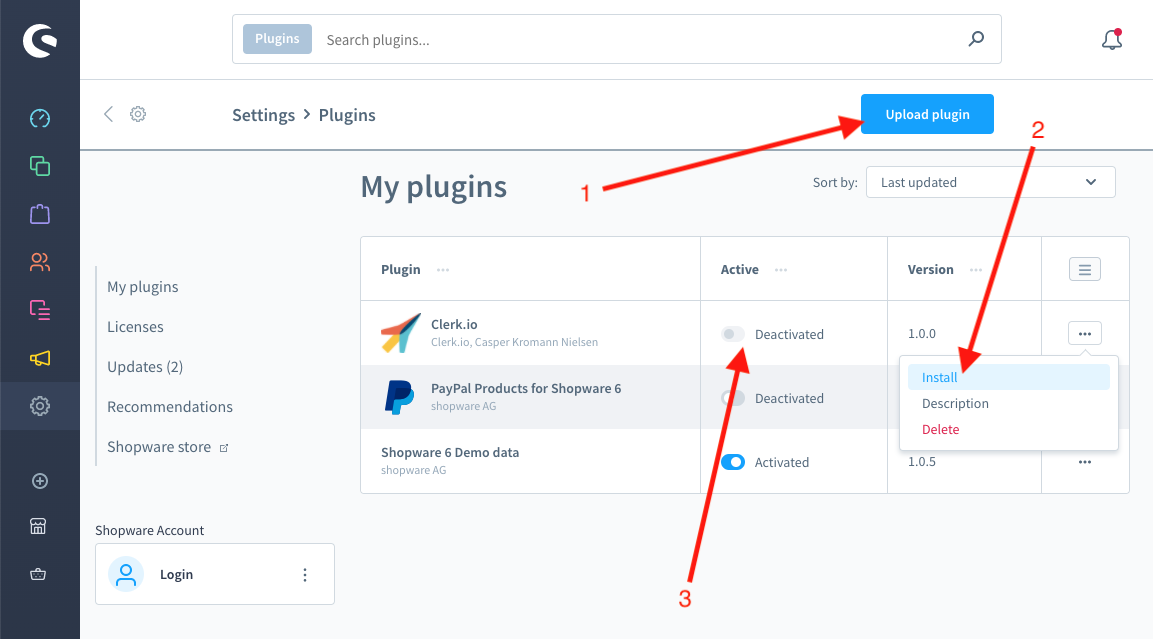
Task: Toggle Clerk.io plugin active switch
Action: pyautogui.click(x=733, y=334)
